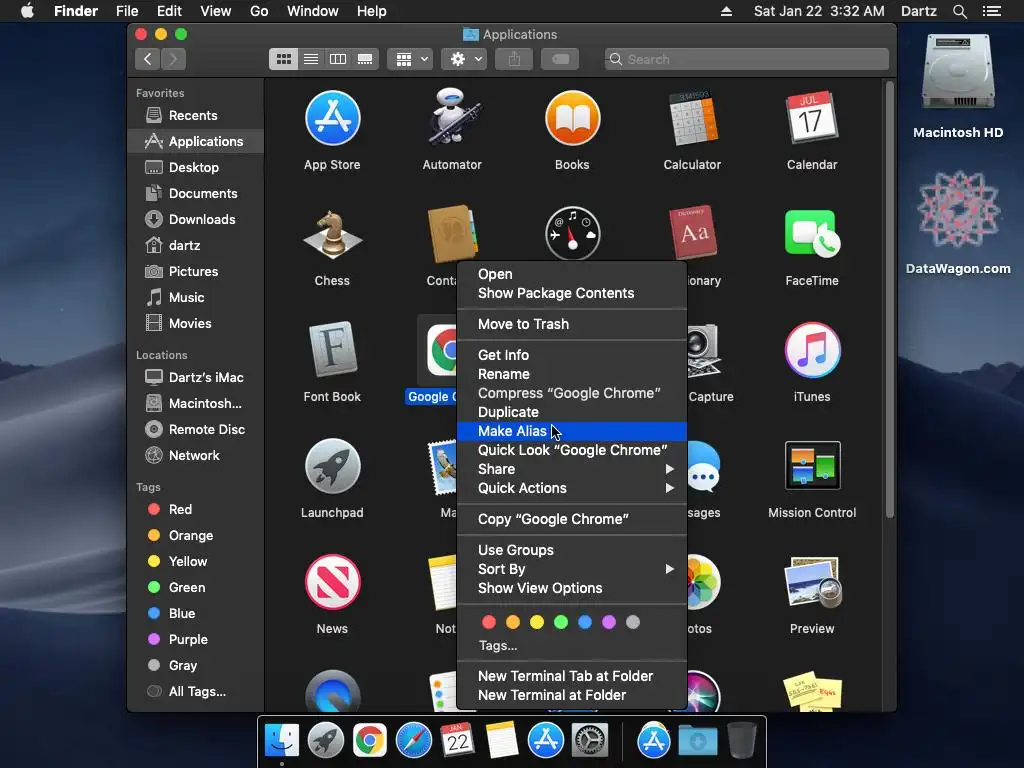Choose Get Info in context menu

point(572,355)
